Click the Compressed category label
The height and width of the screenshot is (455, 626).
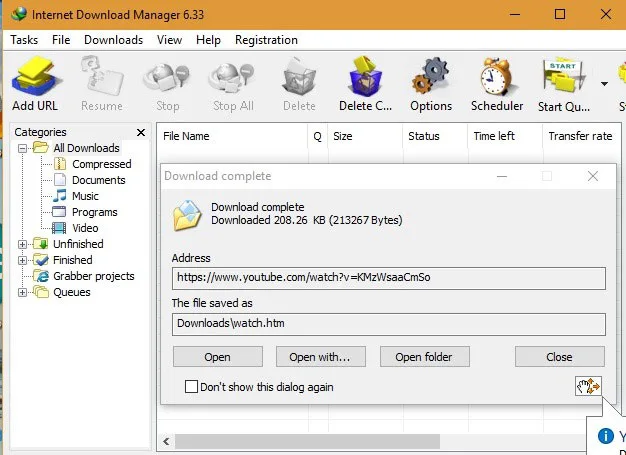pos(102,164)
